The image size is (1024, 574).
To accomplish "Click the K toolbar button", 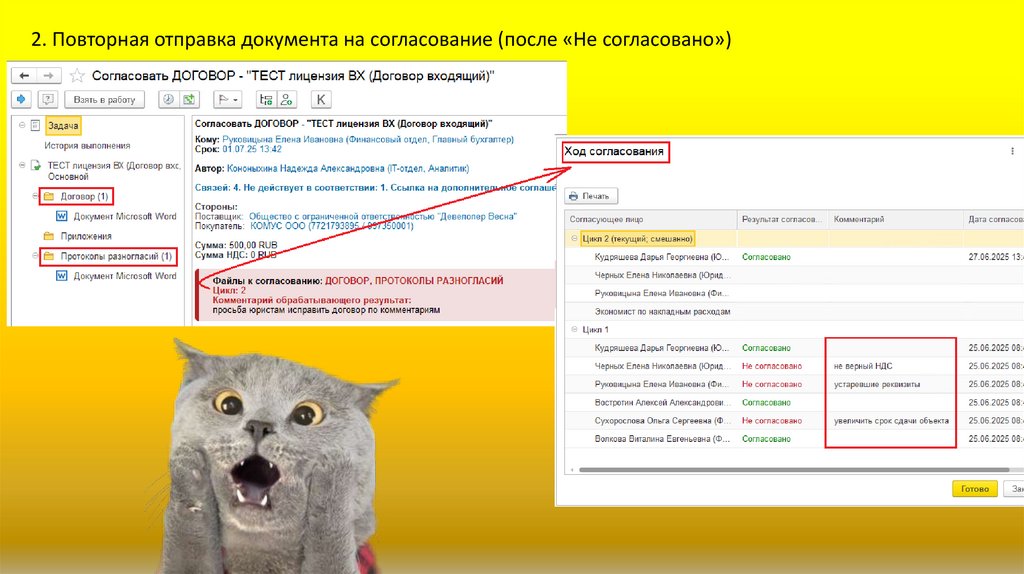I will coord(321,99).
